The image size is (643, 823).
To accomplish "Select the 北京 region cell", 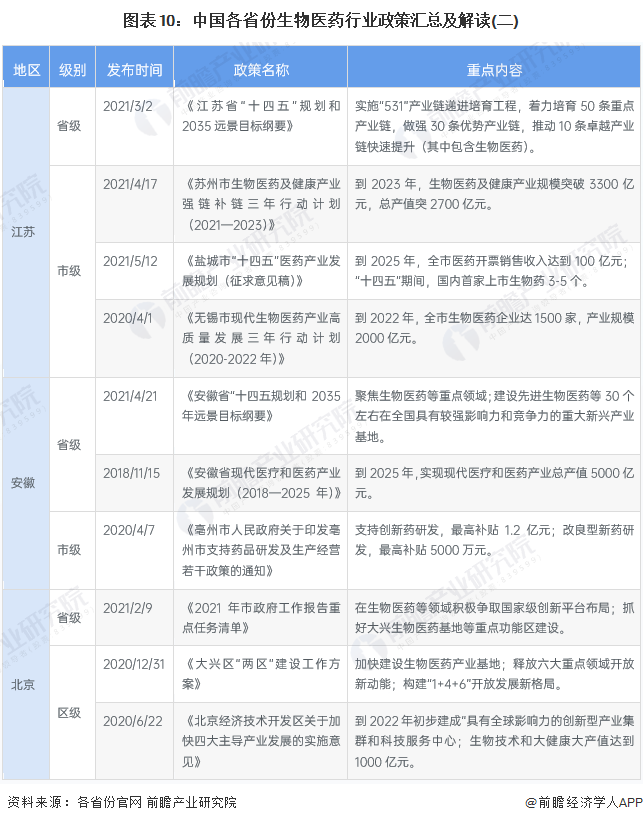I will click(x=23, y=685).
